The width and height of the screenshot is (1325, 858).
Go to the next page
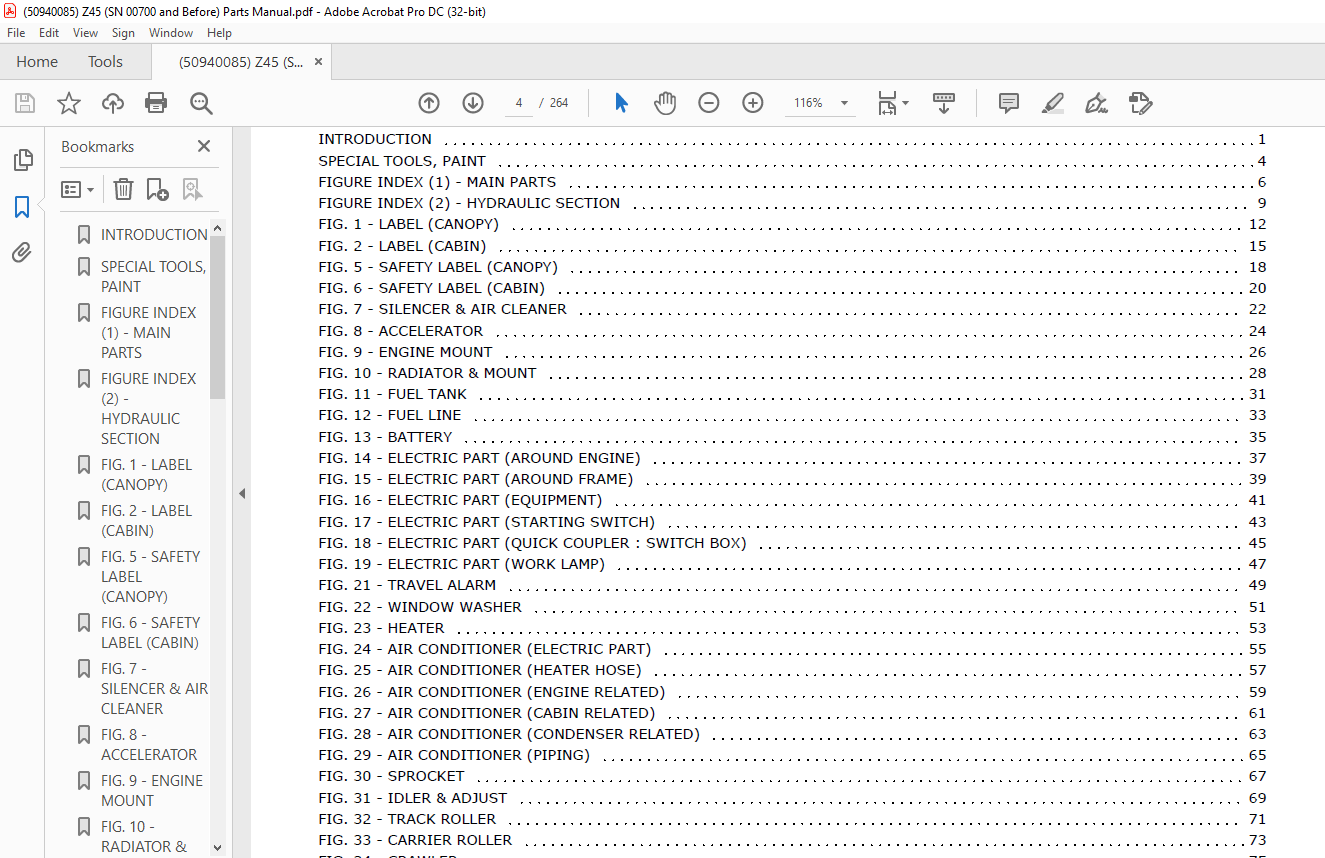point(473,103)
